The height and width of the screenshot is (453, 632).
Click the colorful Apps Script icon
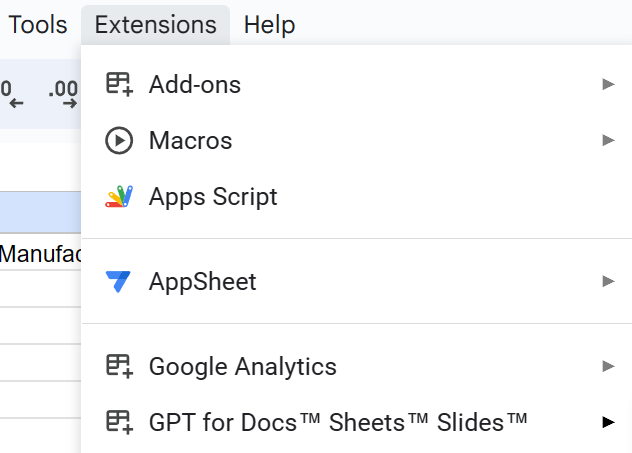coord(119,197)
